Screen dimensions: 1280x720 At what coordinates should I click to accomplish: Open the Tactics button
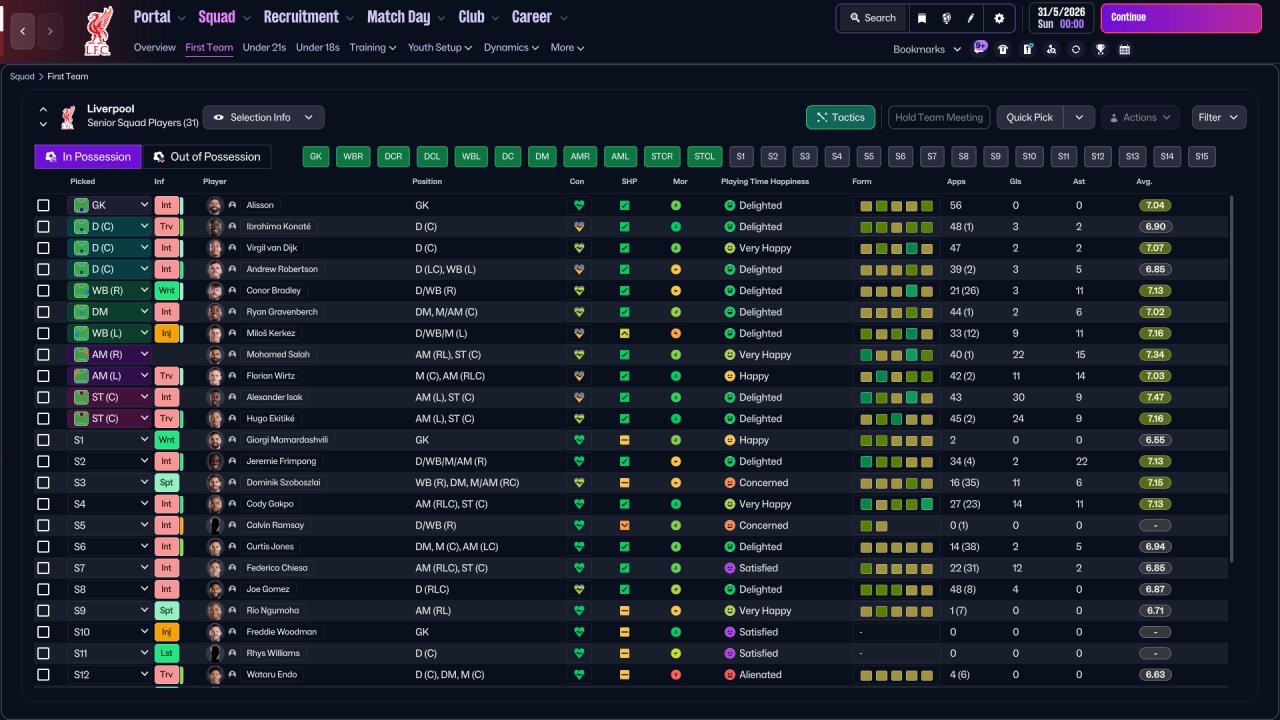pyautogui.click(x=840, y=118)
